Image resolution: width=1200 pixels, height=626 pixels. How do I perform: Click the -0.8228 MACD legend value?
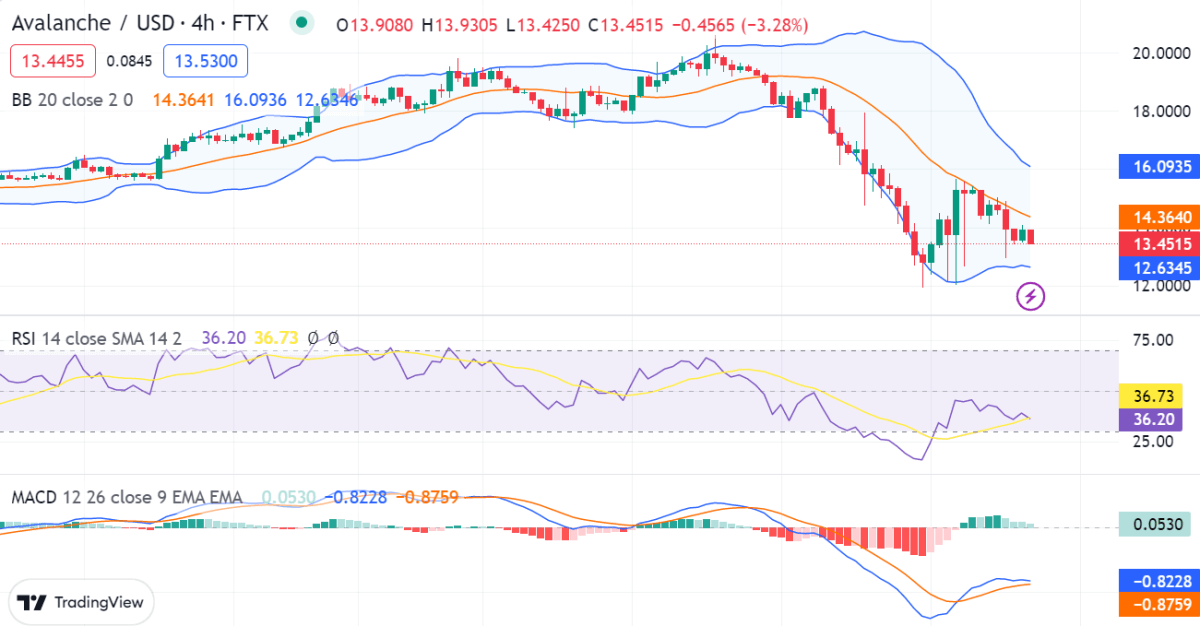click(357, 497)
